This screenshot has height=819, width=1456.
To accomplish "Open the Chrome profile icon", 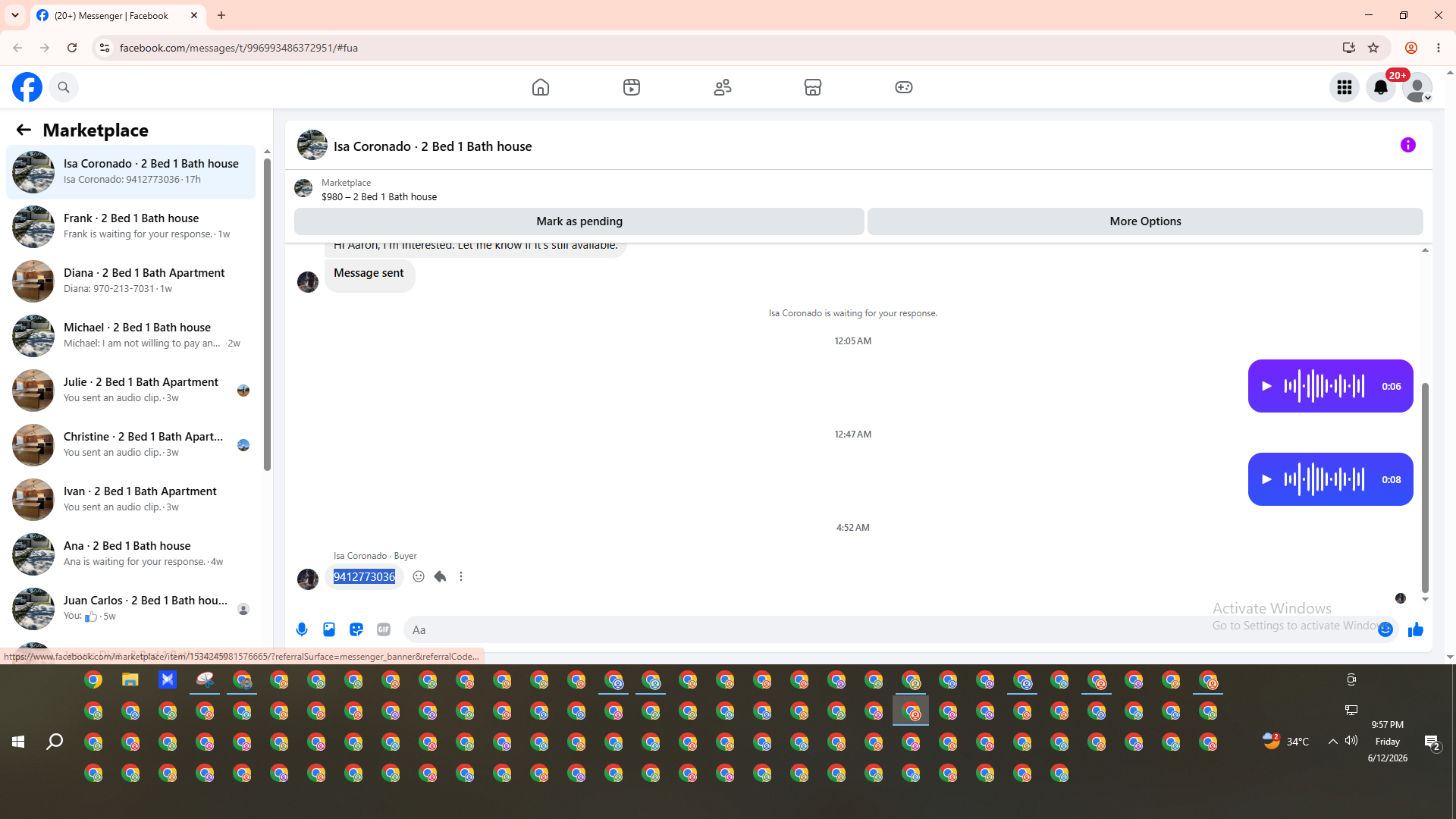I will pos(1411,48).
